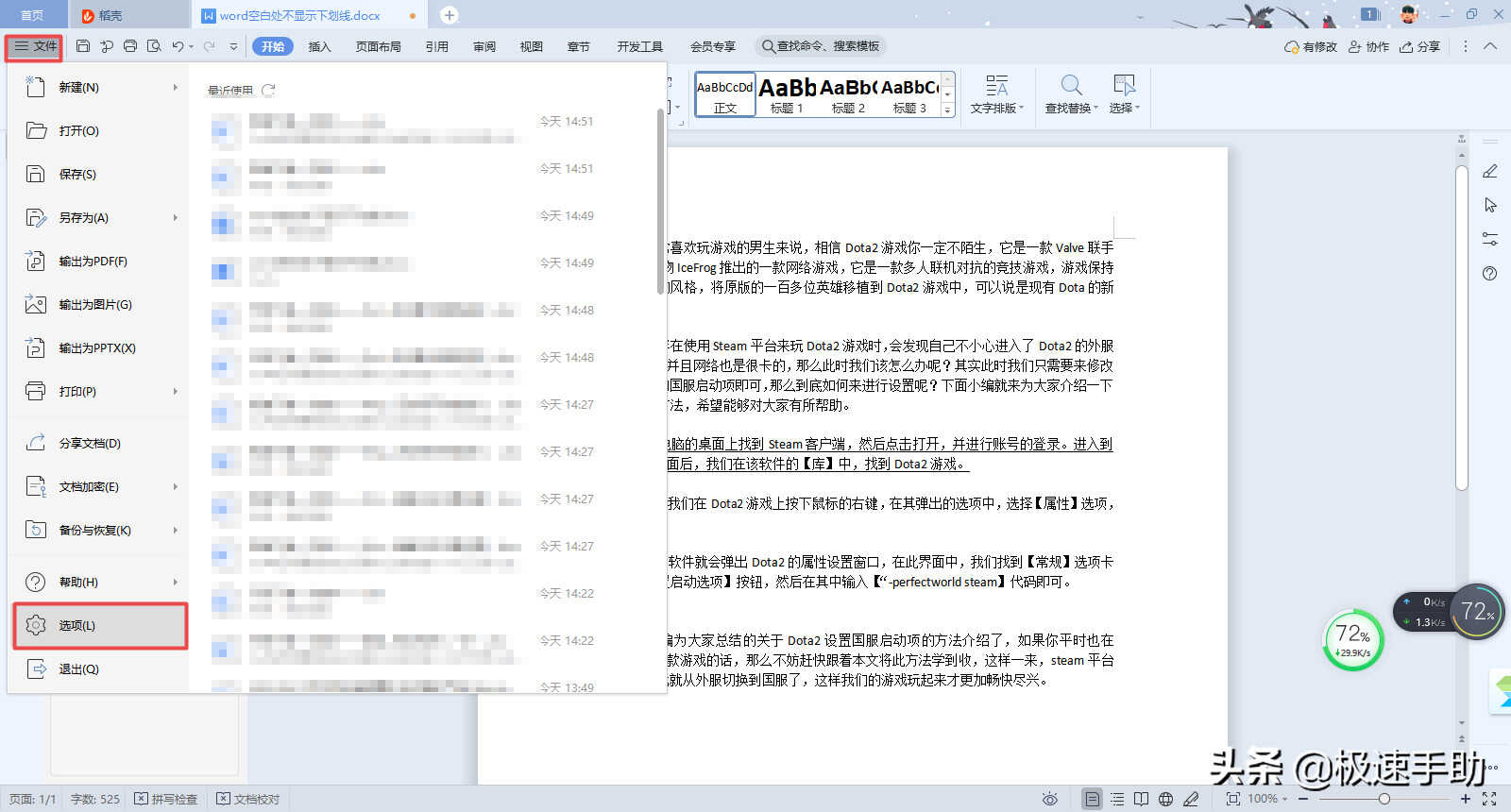1511x812 pixels.
Task: Click the print preview icon
Action: [154, 46]
